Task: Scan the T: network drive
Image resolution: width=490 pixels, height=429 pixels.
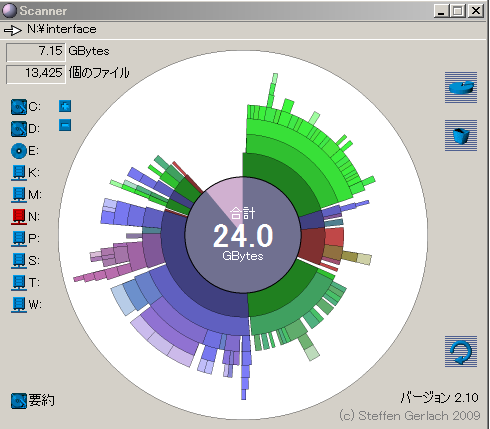Action: [19, 283]
